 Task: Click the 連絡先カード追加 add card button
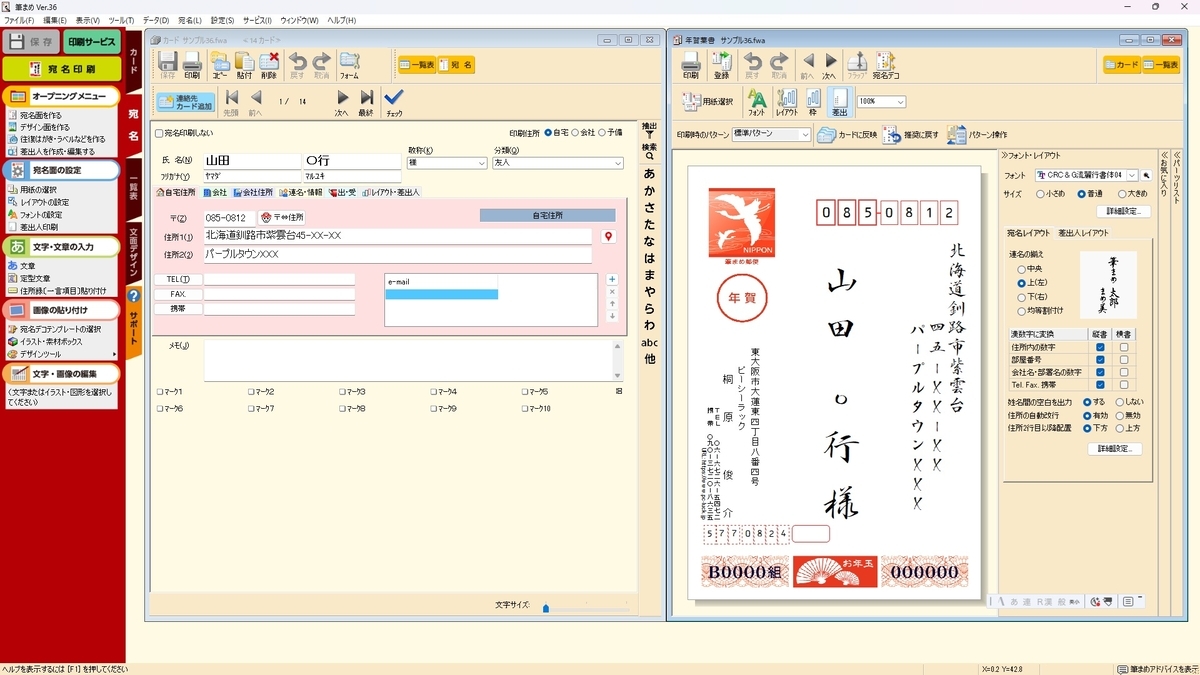(185, 101)
